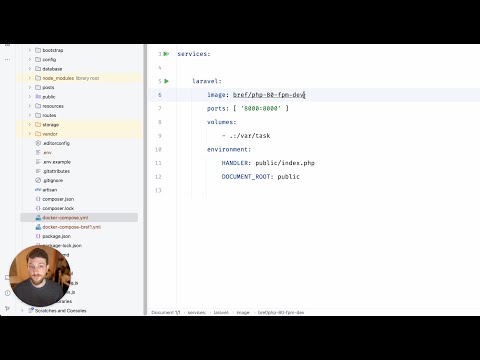Click the Scratches and Consoles icon

31,311
